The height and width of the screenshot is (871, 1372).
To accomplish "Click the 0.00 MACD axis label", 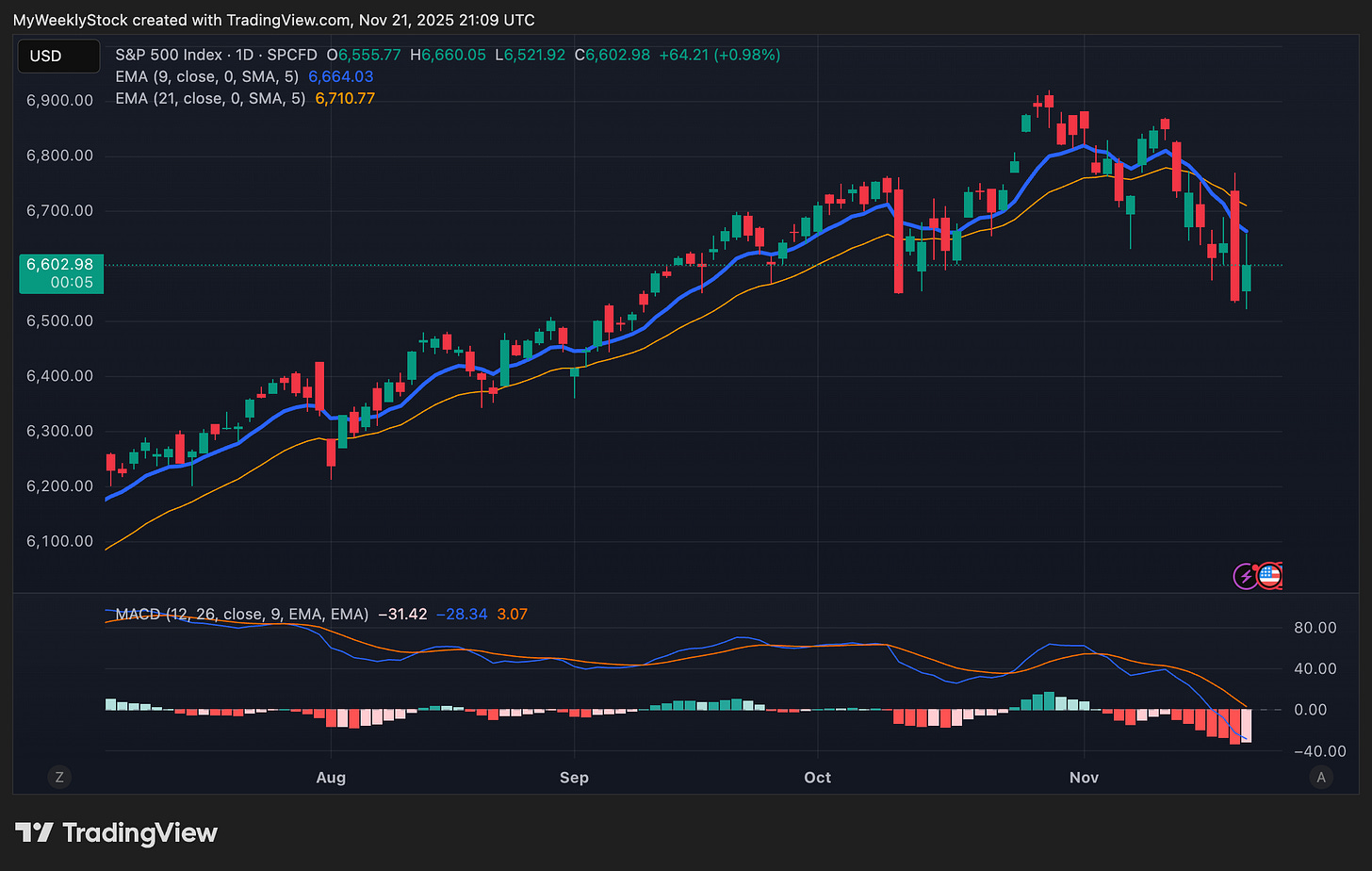I will pos(1311,710).
